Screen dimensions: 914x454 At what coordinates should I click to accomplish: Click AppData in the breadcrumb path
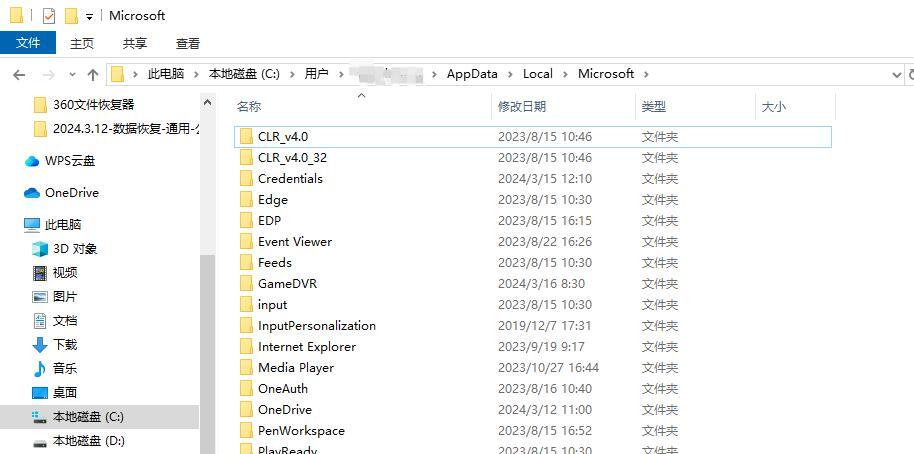click(x=472, y=74)
